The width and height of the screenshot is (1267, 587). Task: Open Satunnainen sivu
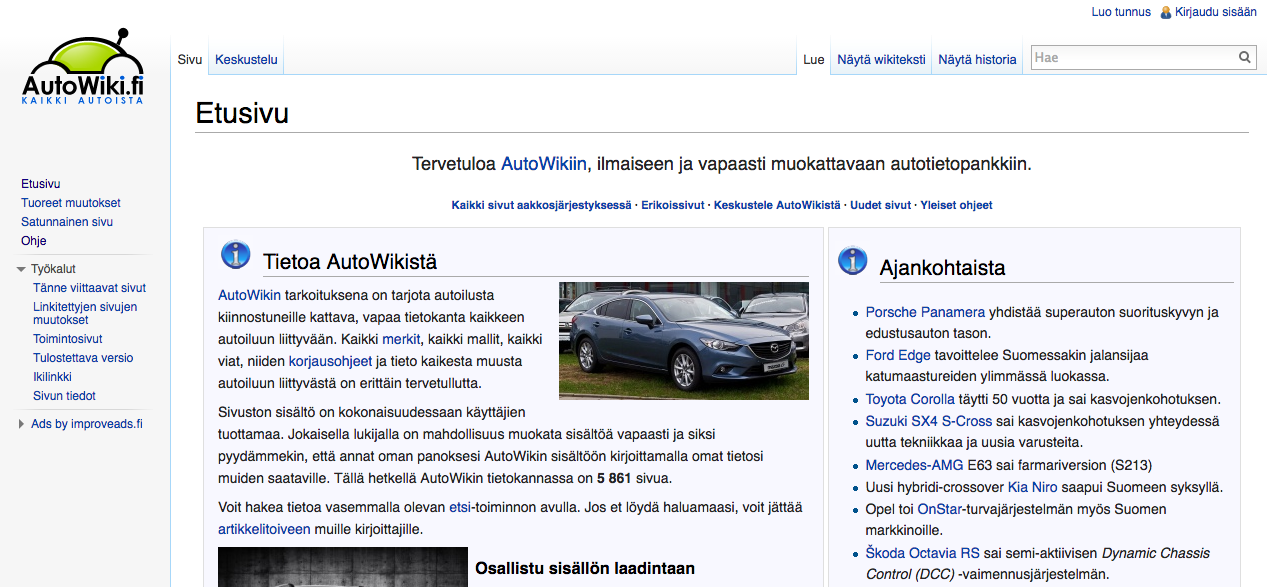(x=67, y=222)
